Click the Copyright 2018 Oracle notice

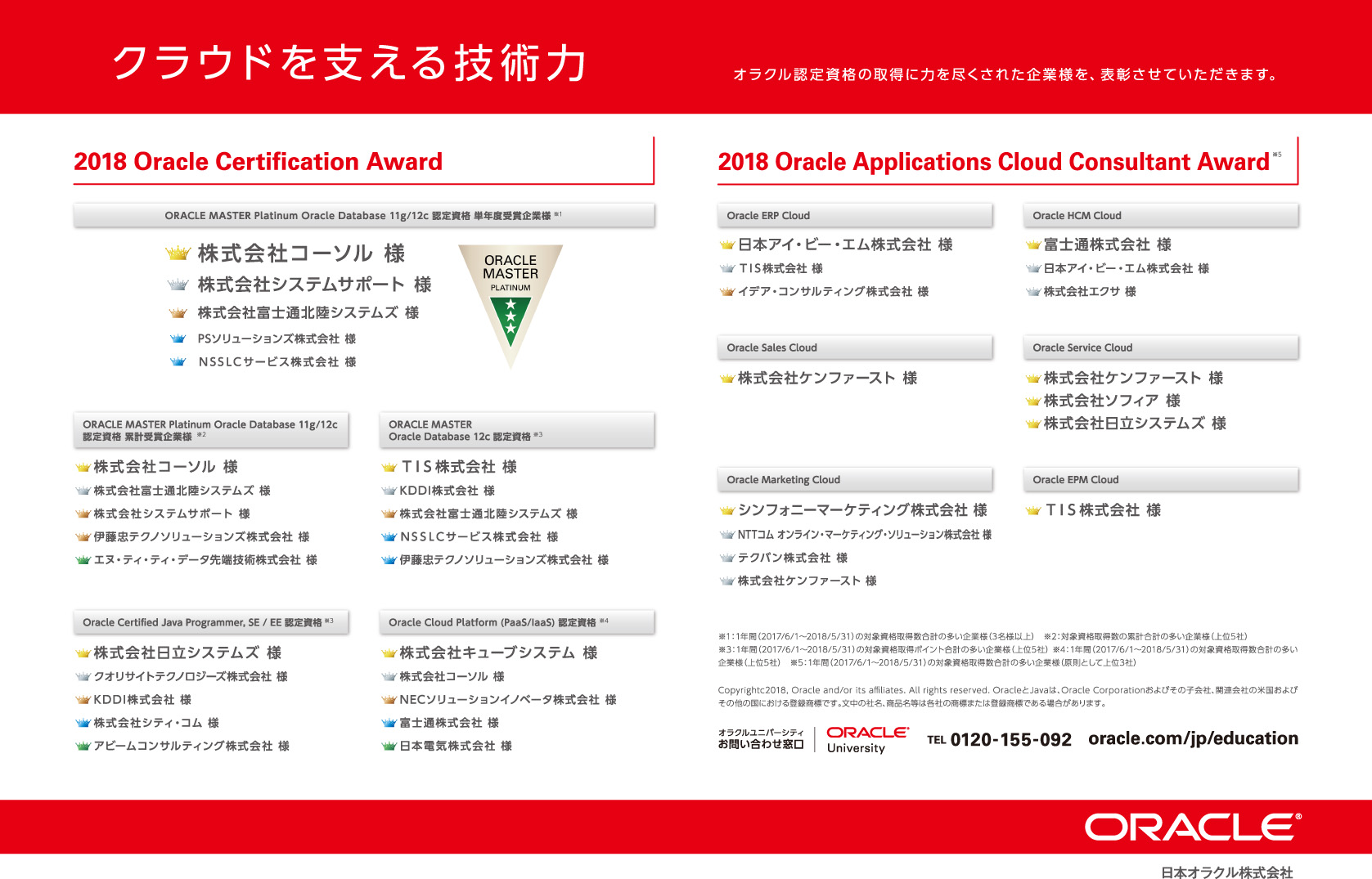[1008, 697]
